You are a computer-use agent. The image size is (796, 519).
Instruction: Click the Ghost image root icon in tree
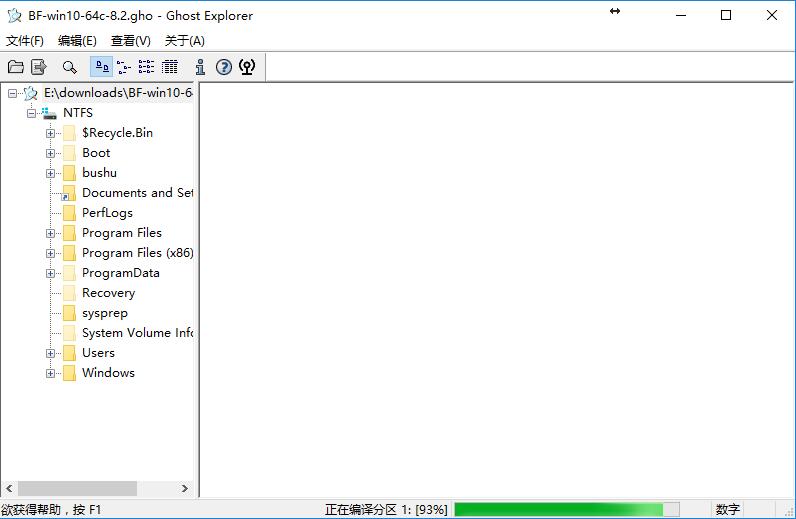coord(31,93)
